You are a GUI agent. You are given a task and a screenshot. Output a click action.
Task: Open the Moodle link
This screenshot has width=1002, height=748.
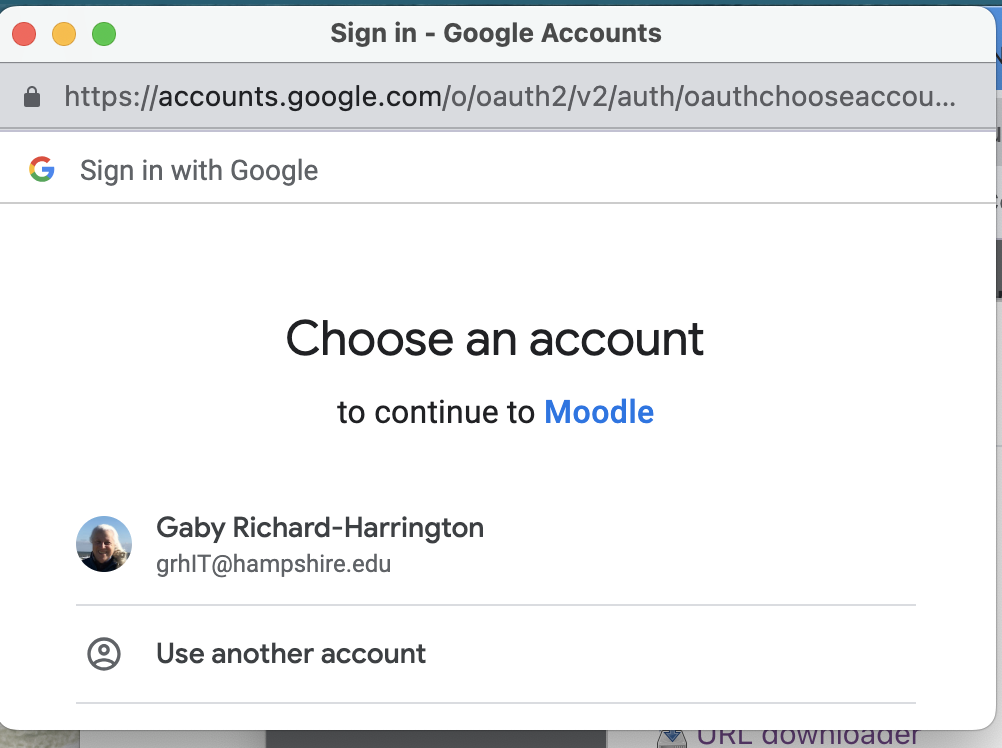[x=599, y=412]
